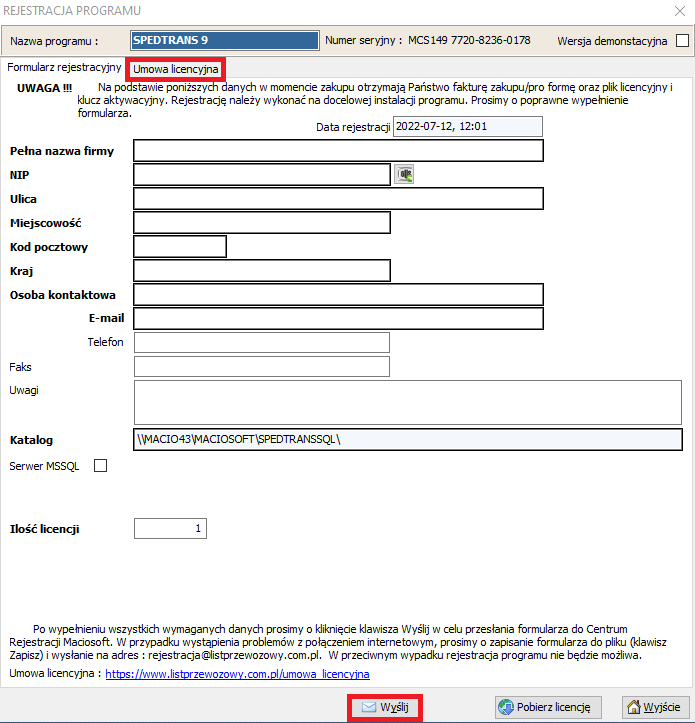695x723 pixels.
Task: Click into the Telefon field
Action: [262, 343]
